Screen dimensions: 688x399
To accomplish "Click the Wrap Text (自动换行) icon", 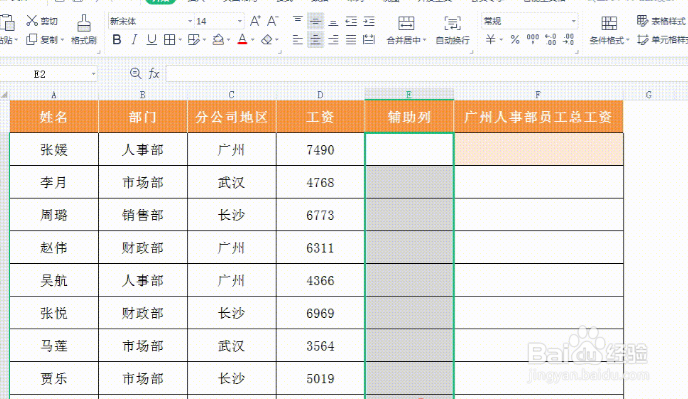I will pyautogui.click(x=452, y=23).
